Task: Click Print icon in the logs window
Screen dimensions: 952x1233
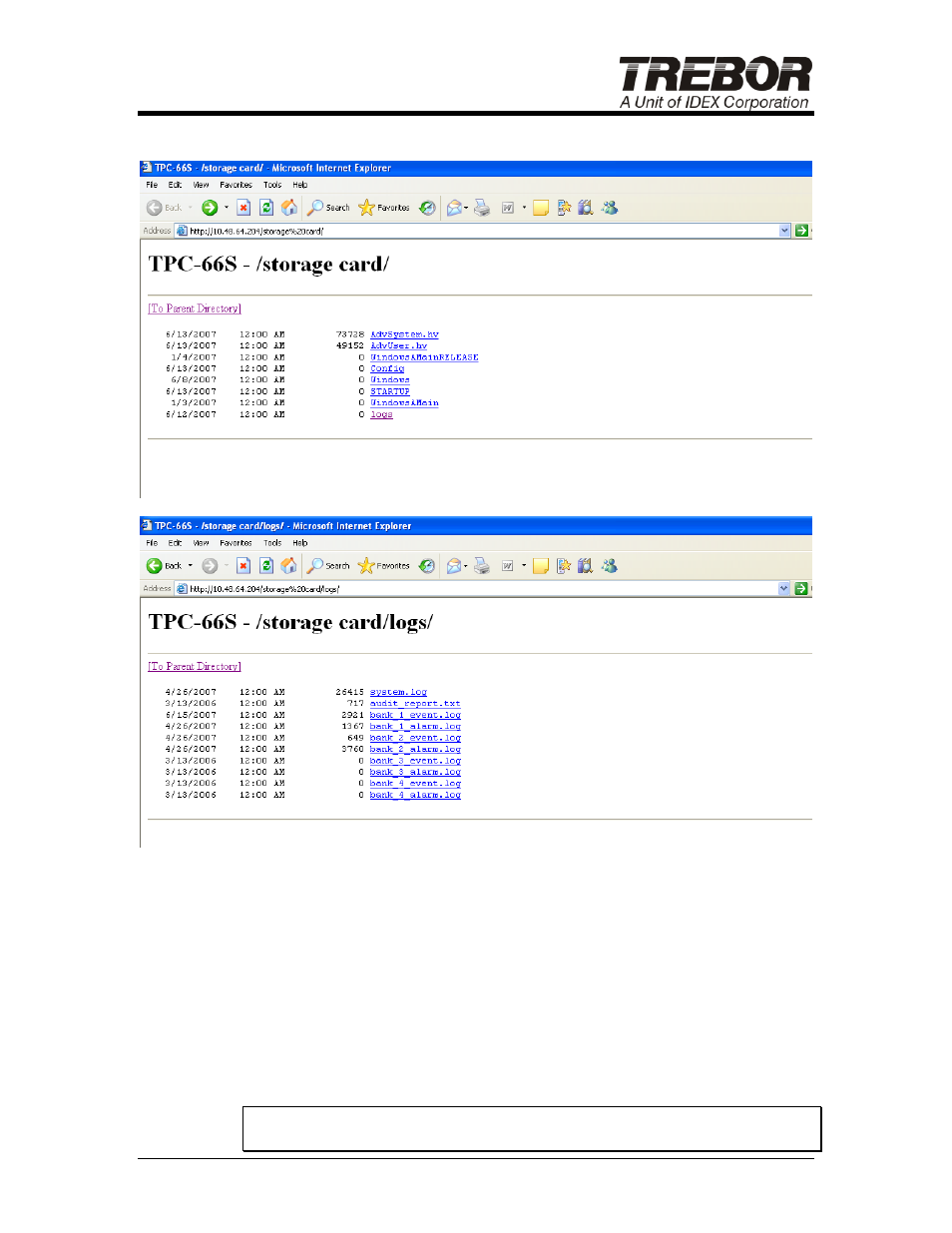Action: 482,566
